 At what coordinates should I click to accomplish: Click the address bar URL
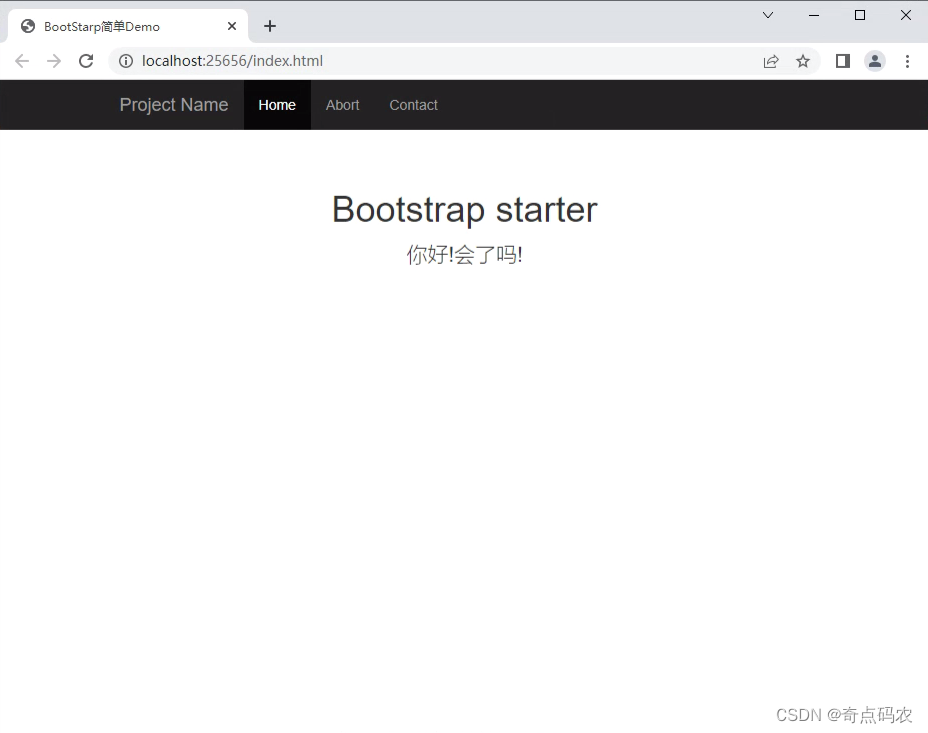pyautogui.click(x=233, y=61)
